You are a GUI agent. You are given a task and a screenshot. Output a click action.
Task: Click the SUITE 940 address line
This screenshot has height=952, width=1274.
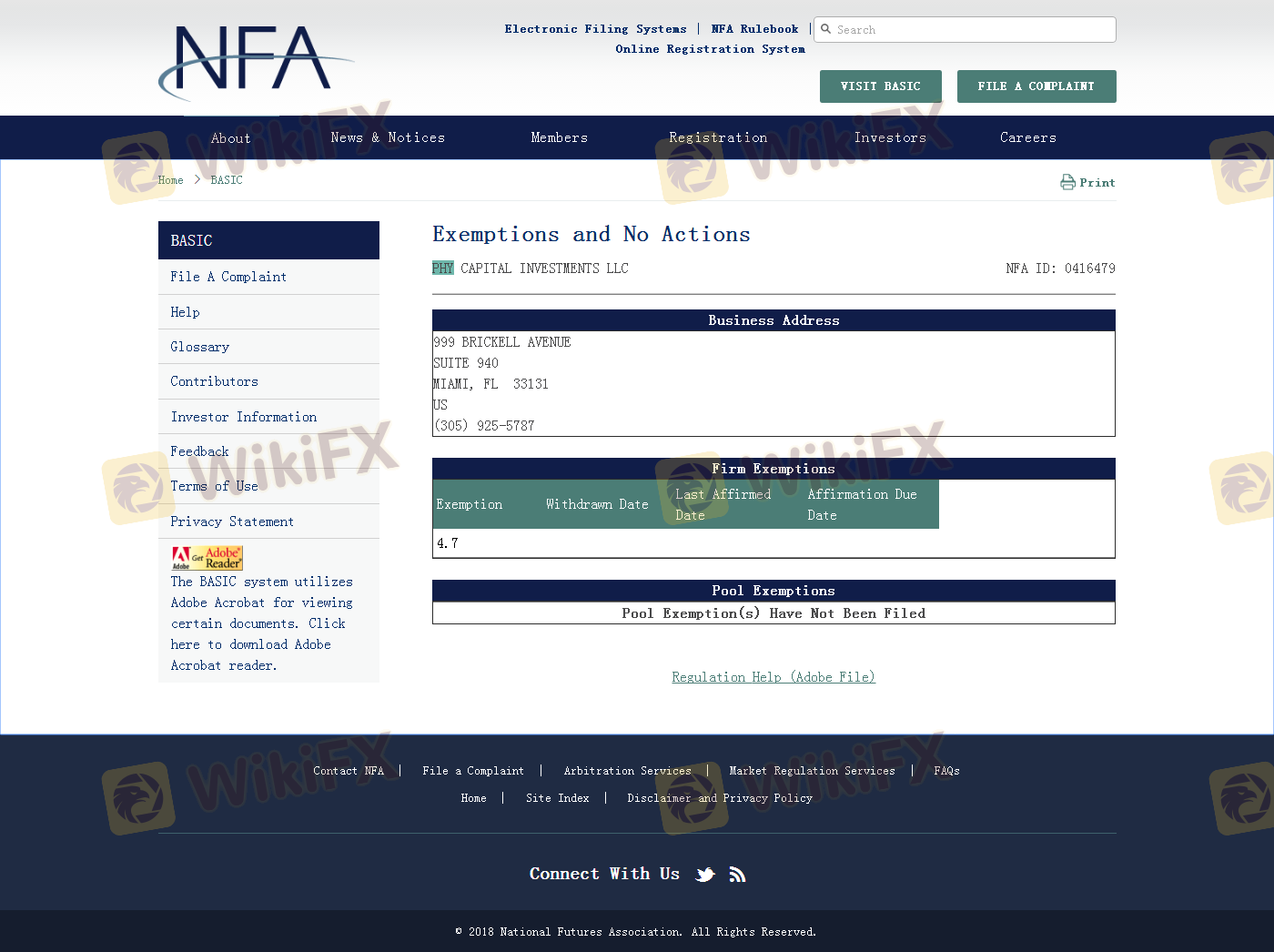click(466, 363)
